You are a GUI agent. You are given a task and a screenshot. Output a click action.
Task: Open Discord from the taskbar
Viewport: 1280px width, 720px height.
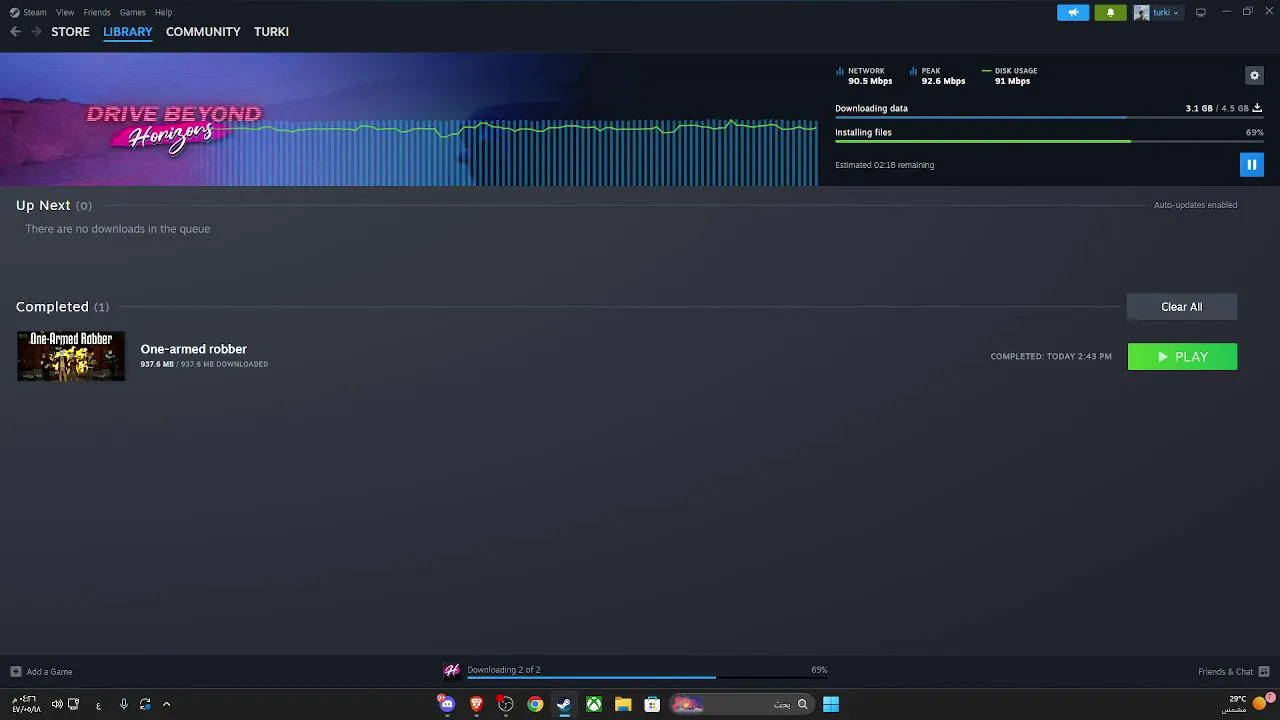click(x=446, y=704)
